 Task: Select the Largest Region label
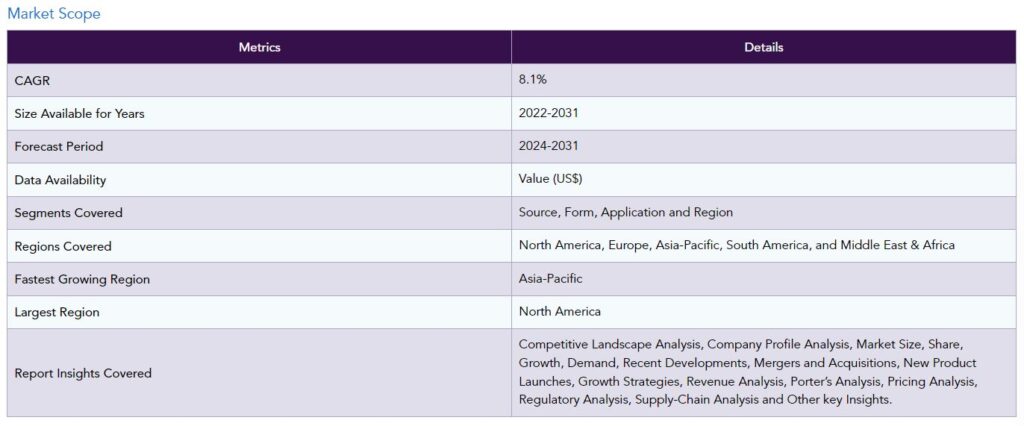coord(57,312)
